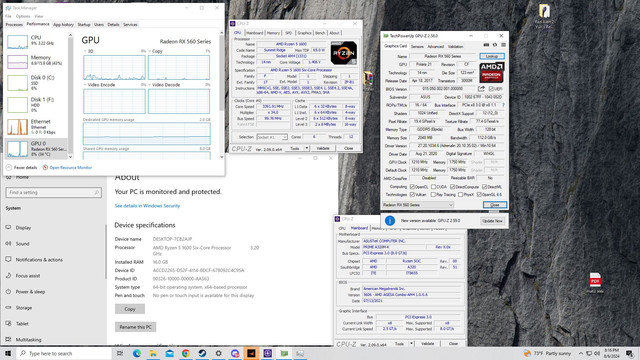This screenshot has width=640, height=360.
Task: Switch to Task Manager Processes tab
Action: [x=14, y=24]
